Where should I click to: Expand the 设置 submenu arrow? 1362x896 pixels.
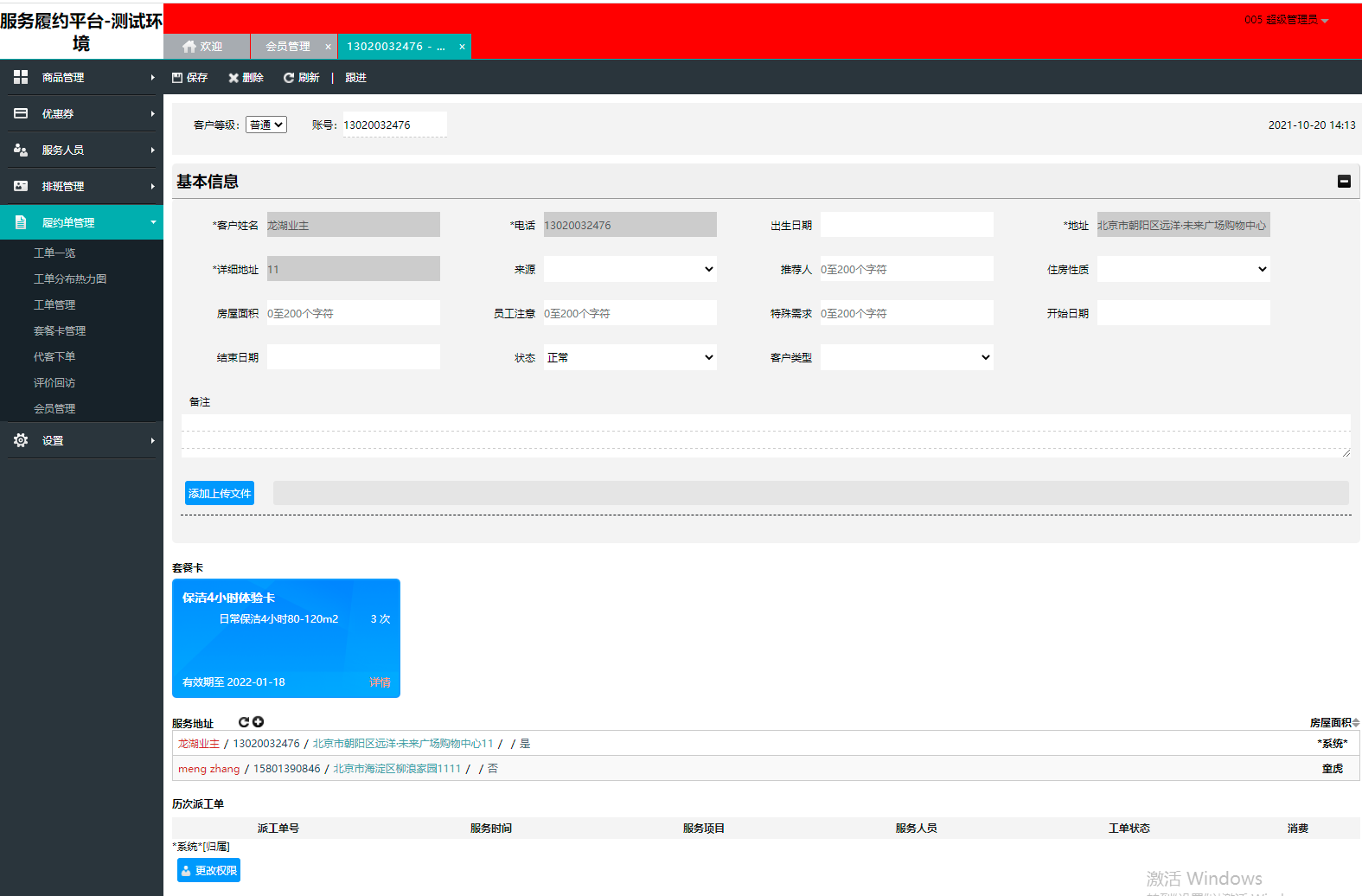tap(152, 440)
